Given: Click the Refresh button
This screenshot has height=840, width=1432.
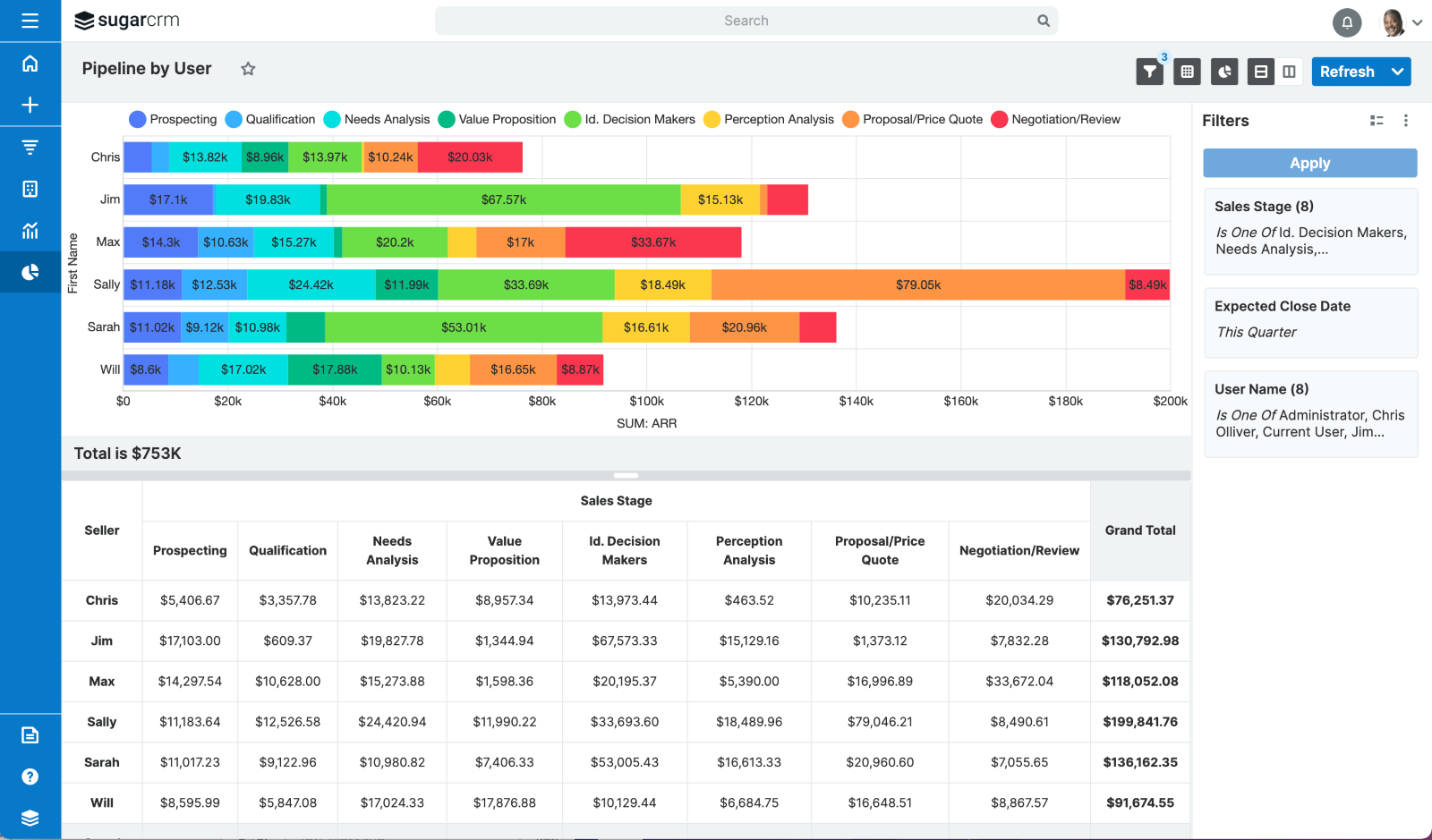Looking at the screenshot, I should (x=1346, y=72).
